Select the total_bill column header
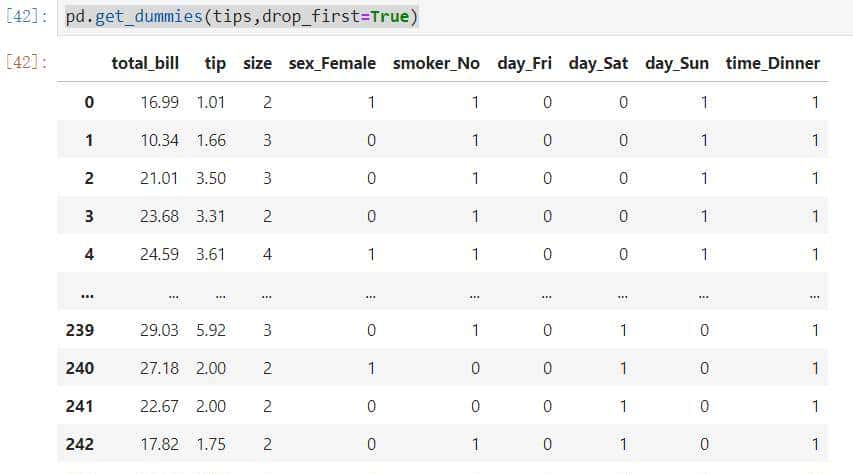 click(145, 63)
